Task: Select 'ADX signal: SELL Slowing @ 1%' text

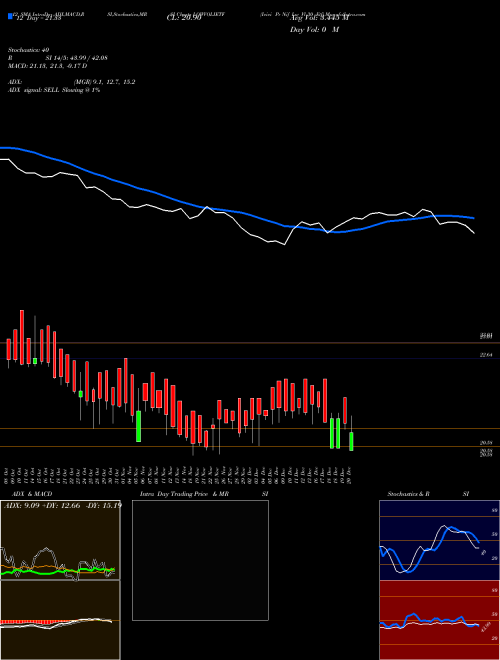Action: tap(54, 90)
